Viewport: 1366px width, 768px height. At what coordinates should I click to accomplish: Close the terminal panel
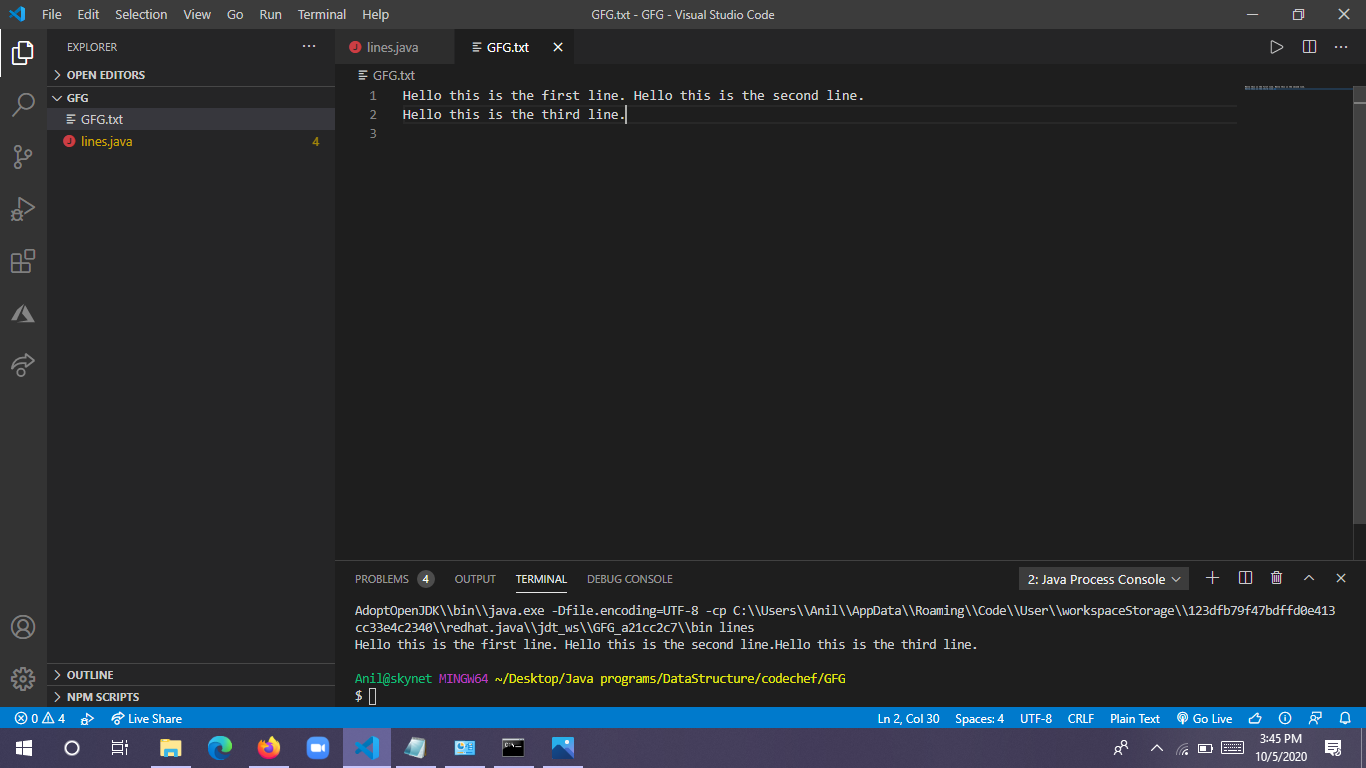coord(1341,578)
